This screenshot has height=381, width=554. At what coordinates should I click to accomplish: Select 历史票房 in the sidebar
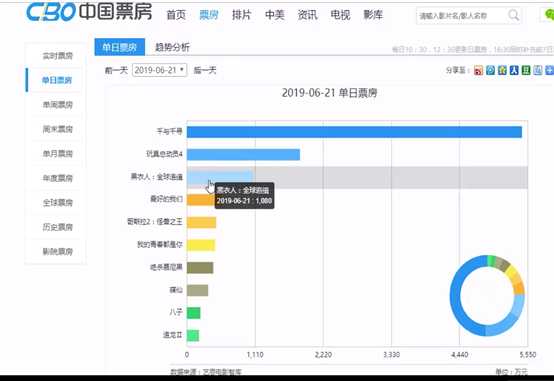[58, 227]
